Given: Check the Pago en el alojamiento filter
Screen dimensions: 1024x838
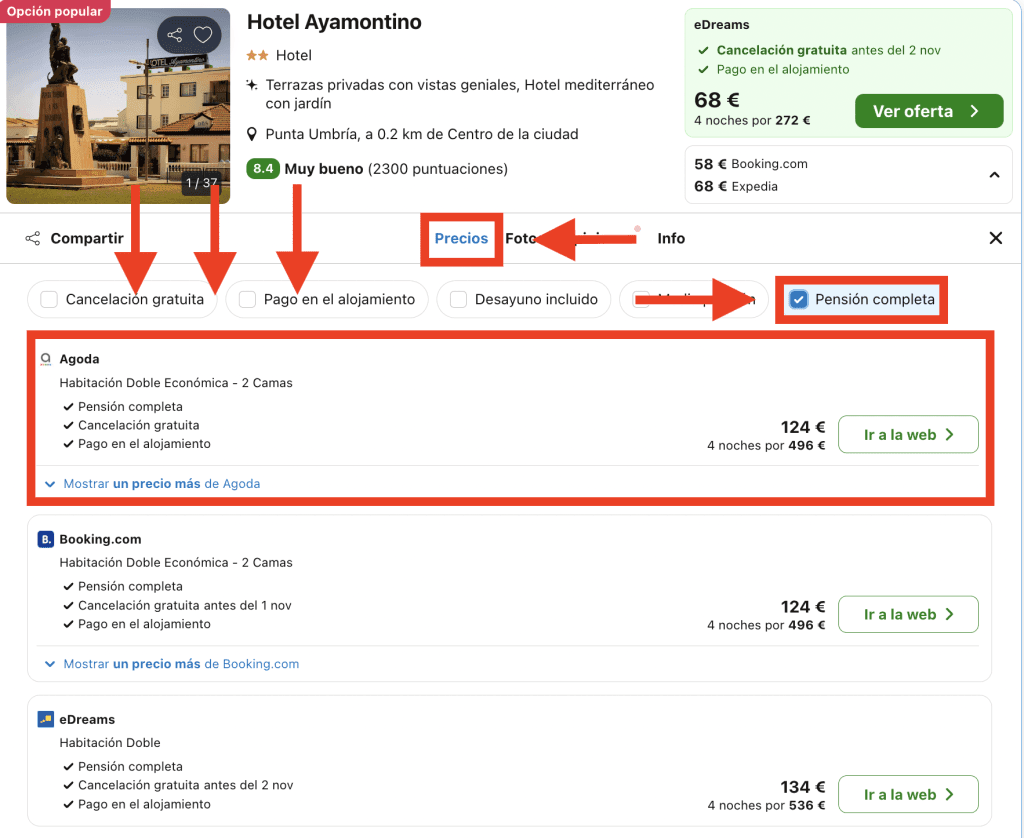Looking at the screenshot, I should (247, 299).
